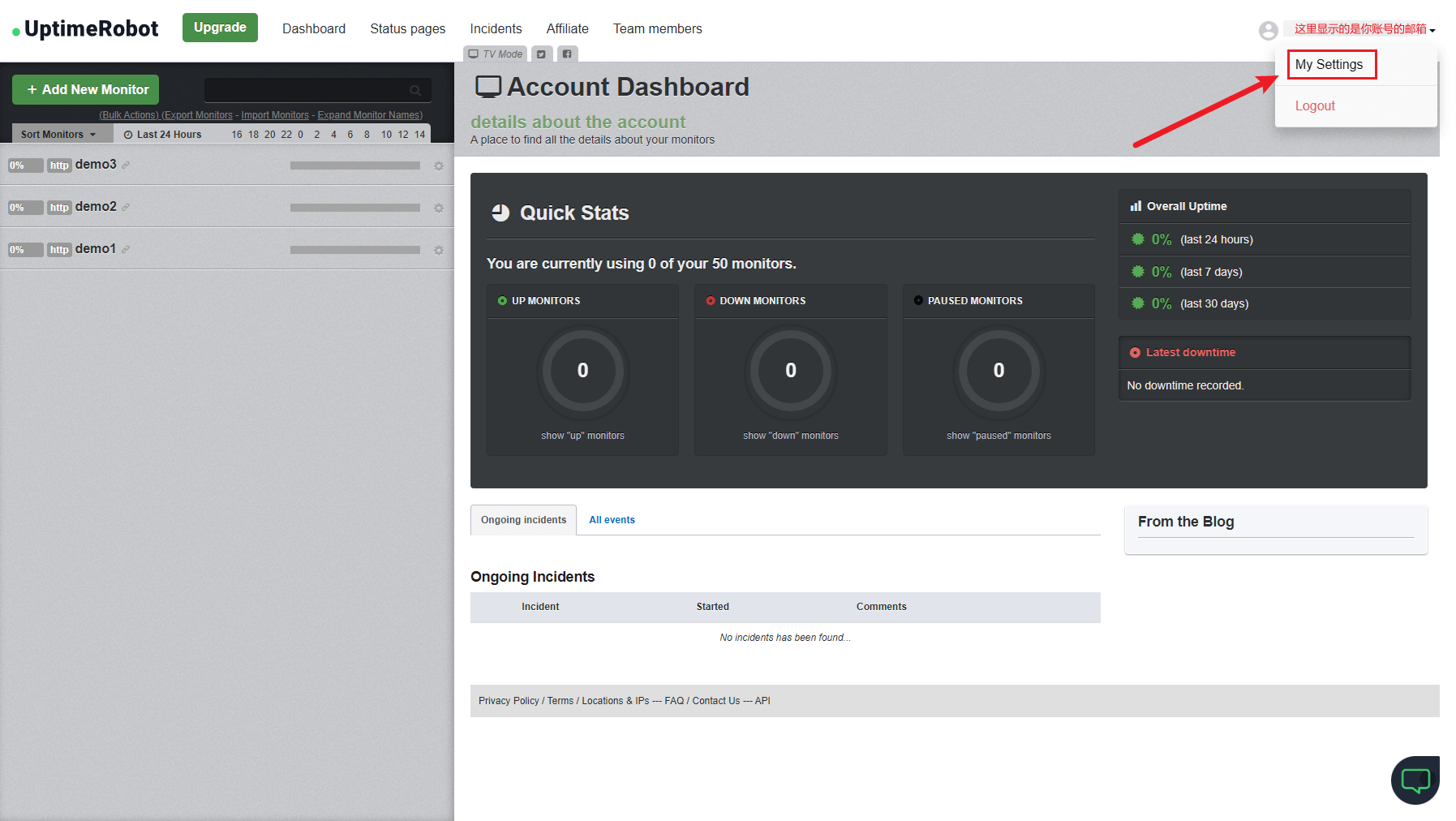Expand the Sort Monitors dropdown

(x=58, y=135)
